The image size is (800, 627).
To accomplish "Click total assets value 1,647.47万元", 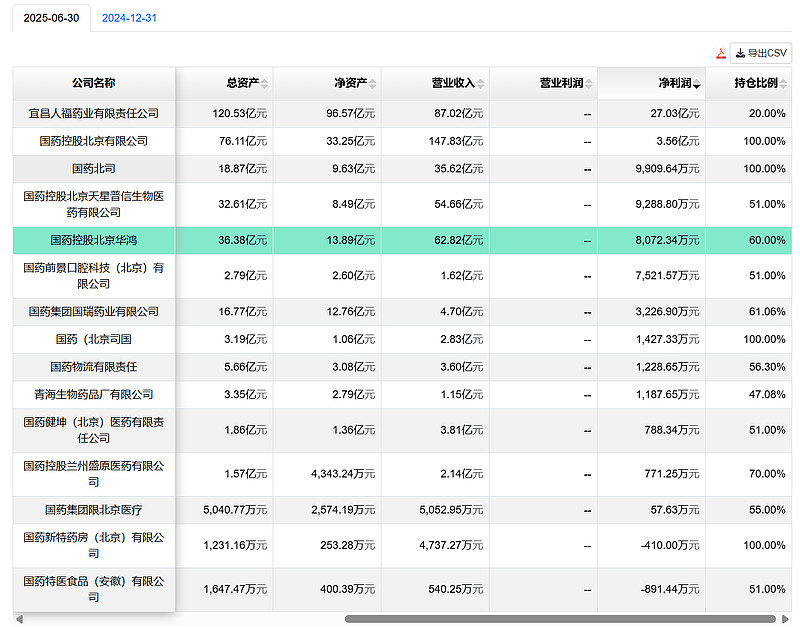I will click(x=235, y=589).
